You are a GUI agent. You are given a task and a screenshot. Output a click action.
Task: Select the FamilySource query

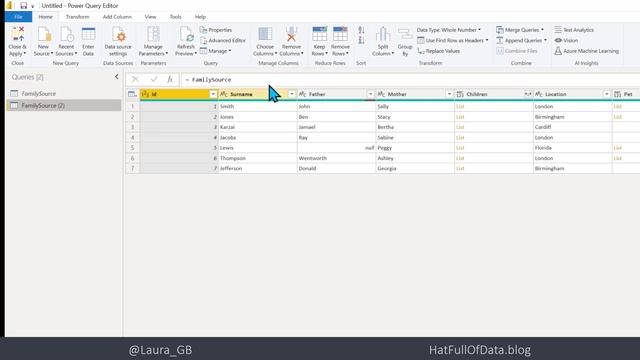[64, 93]
